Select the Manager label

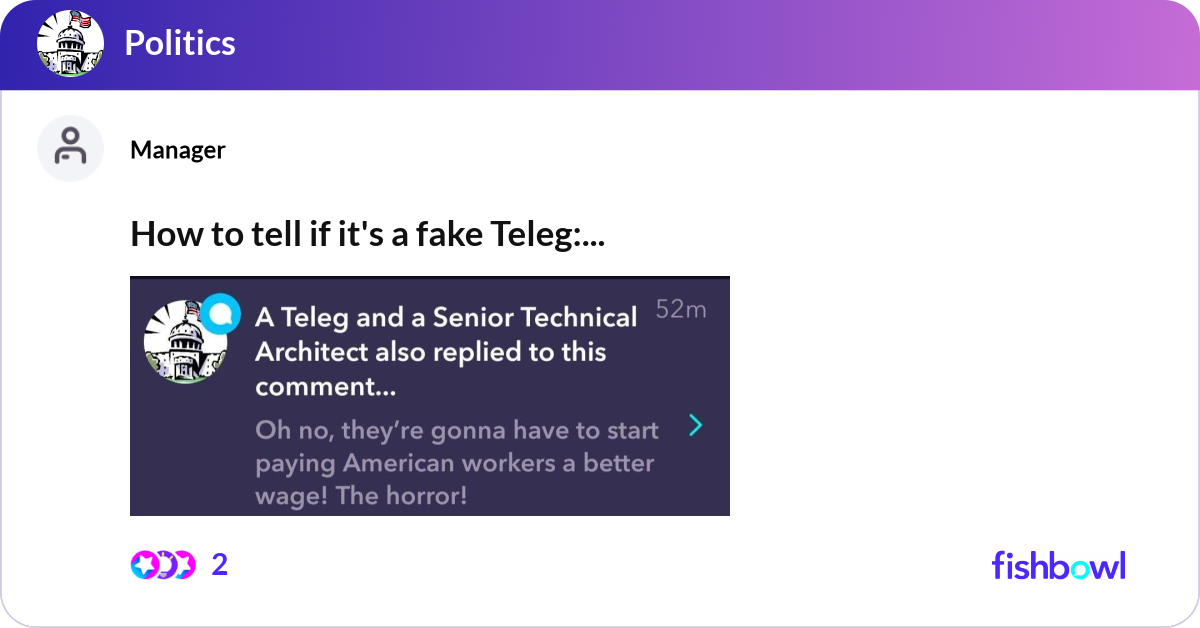click(x=177, y=150)
